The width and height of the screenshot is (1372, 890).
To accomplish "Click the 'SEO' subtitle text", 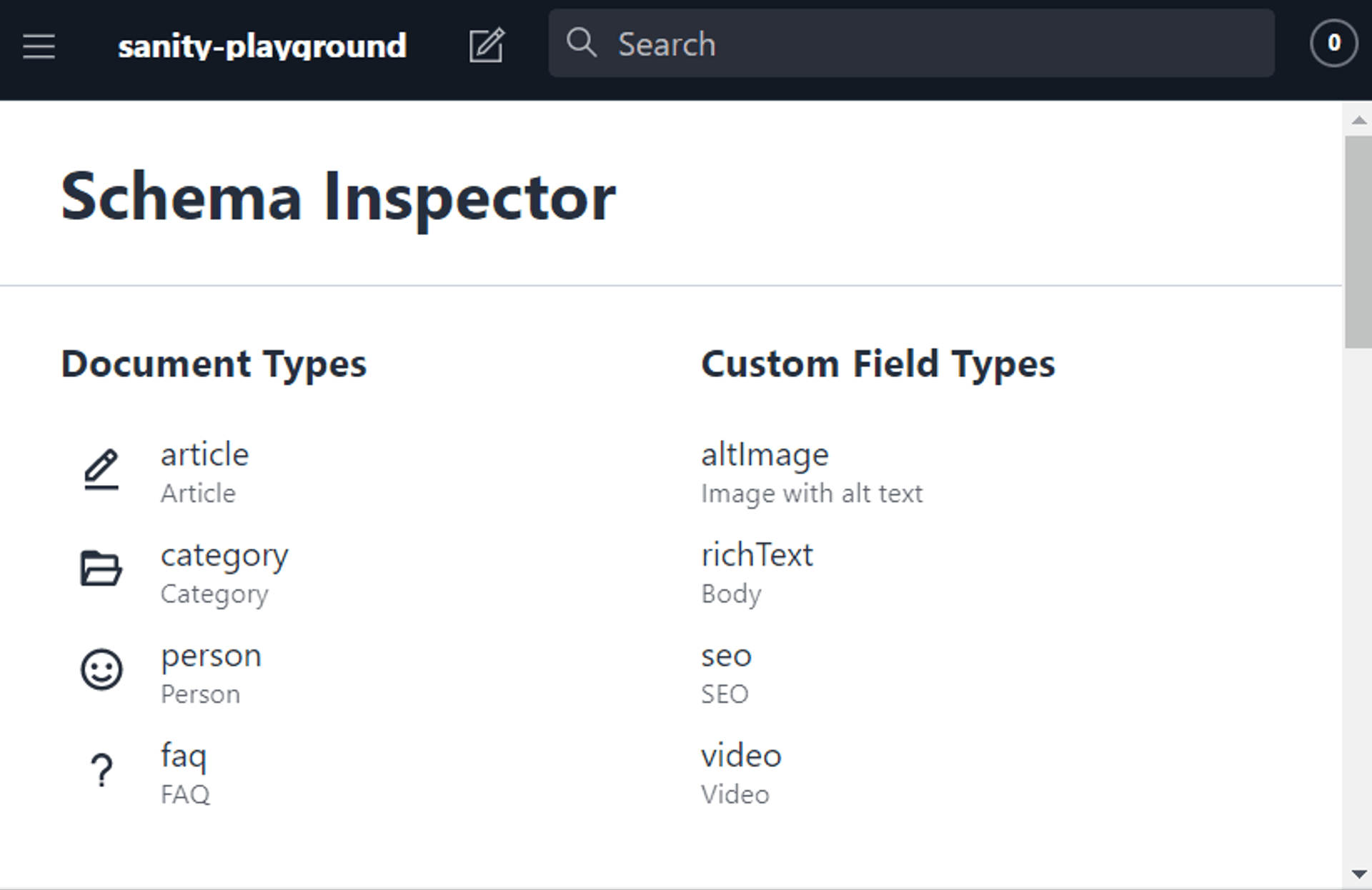I will 725,694.
